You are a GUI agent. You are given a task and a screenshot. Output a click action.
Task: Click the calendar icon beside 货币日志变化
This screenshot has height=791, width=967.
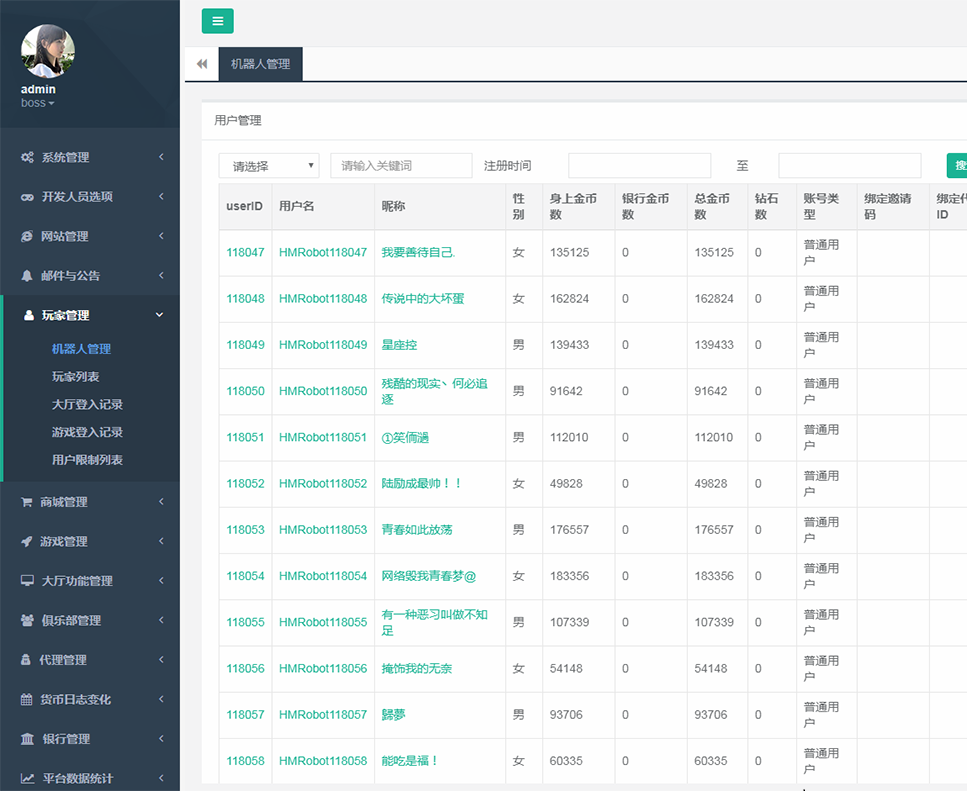click(x=27, y=700)
